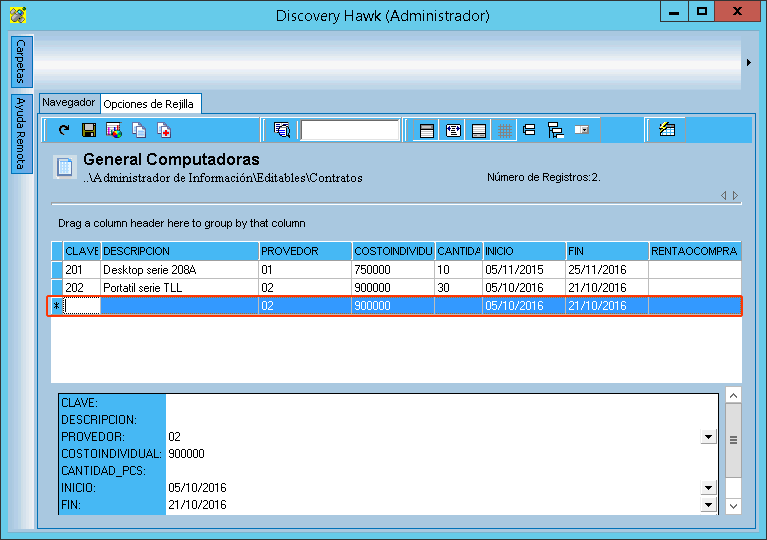Toggle the grid lines icon

tap(504, 131)
